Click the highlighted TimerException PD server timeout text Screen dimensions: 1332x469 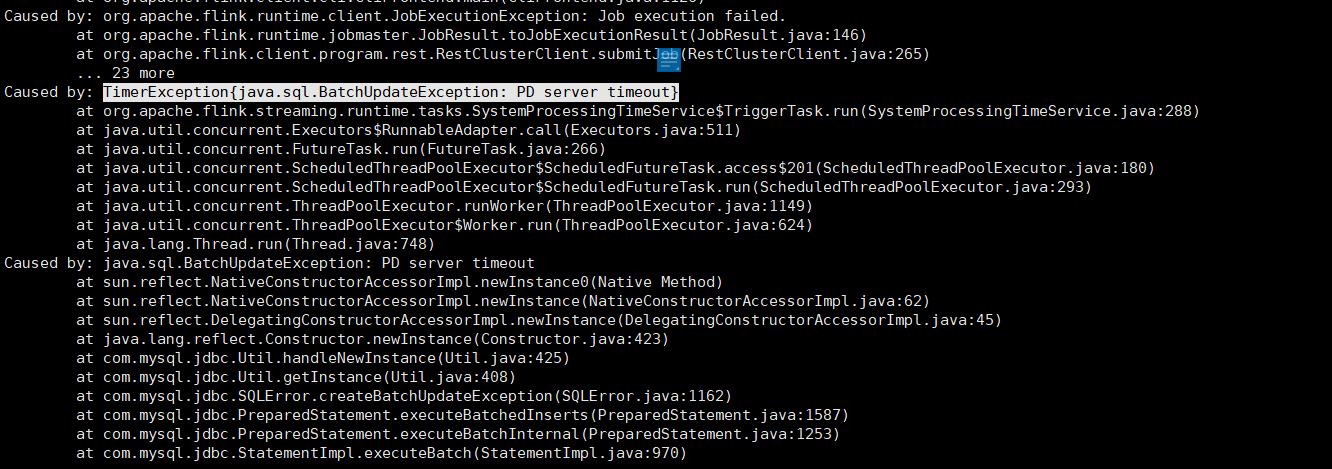point(391,92)
